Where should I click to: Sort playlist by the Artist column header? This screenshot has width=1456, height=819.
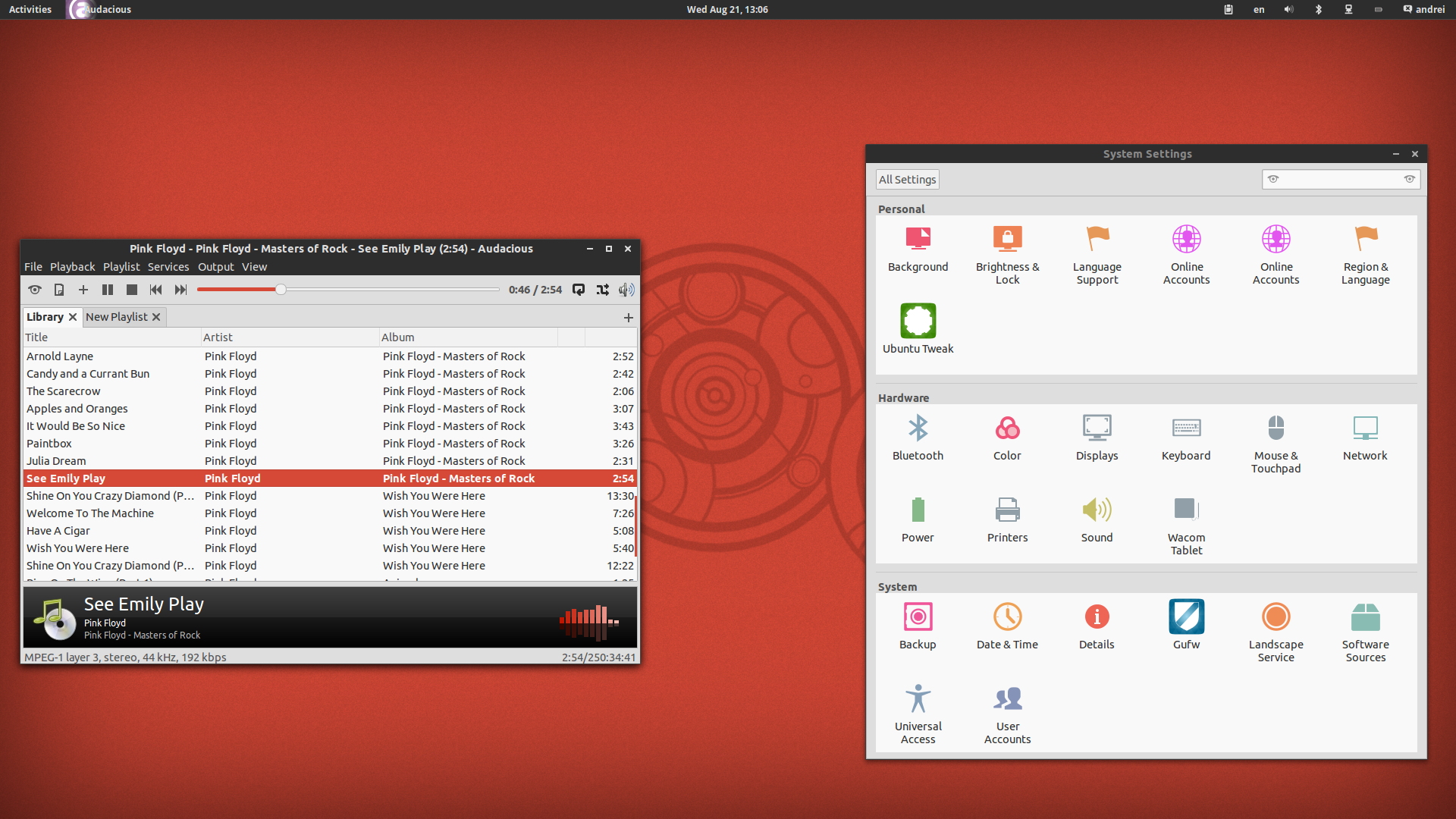(290, 337)
